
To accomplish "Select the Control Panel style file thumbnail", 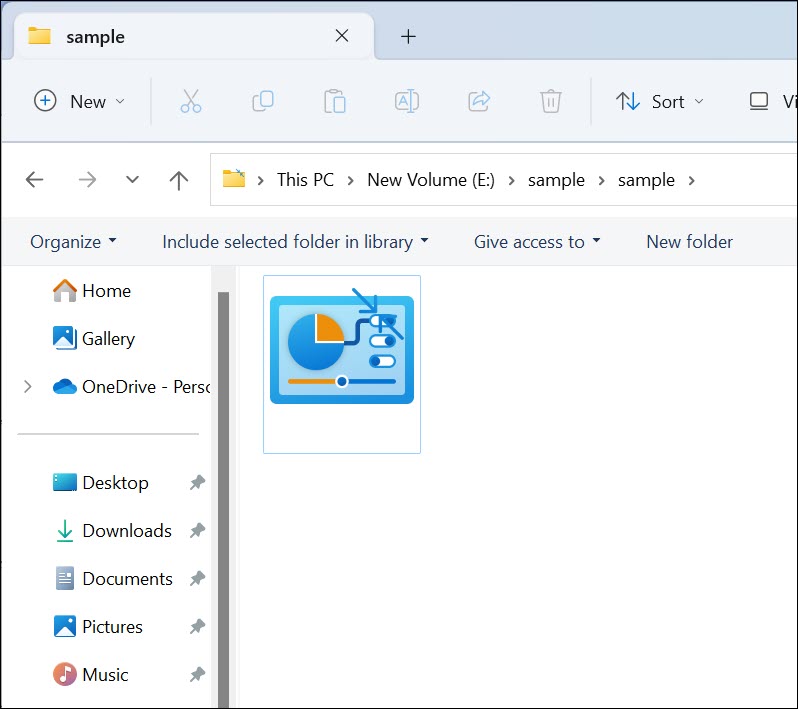I will (x=342, y=350).
